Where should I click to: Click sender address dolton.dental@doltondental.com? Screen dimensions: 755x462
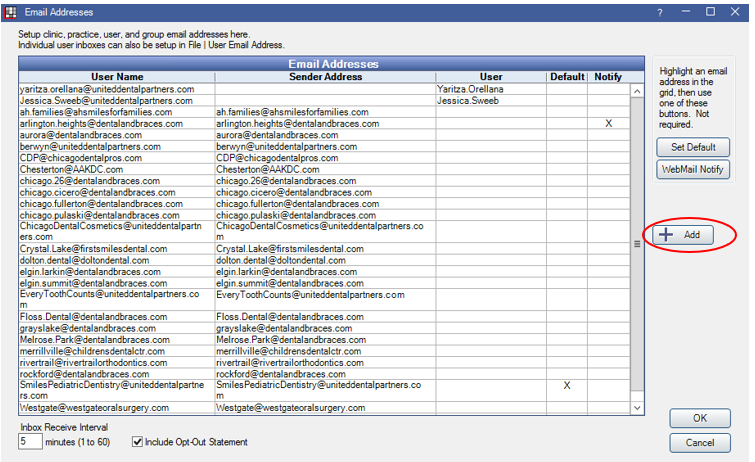coord(281,261)
